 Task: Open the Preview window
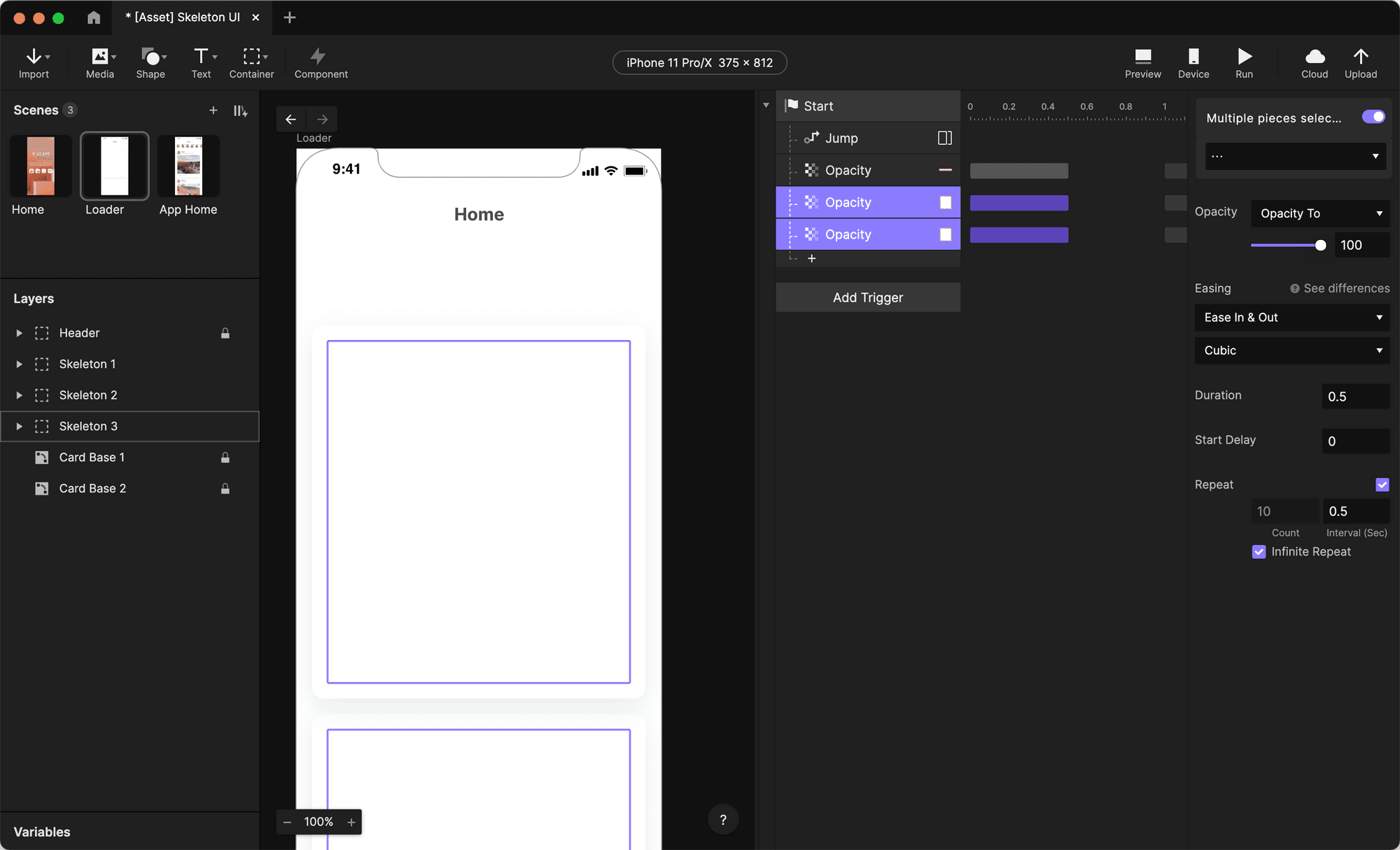coord(1143,62)
